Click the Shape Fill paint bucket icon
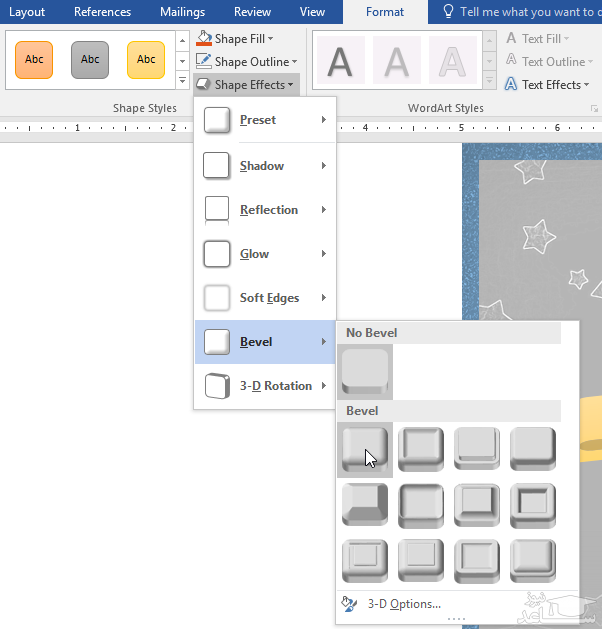Screen dimensions: 602x629 point(204,39)
